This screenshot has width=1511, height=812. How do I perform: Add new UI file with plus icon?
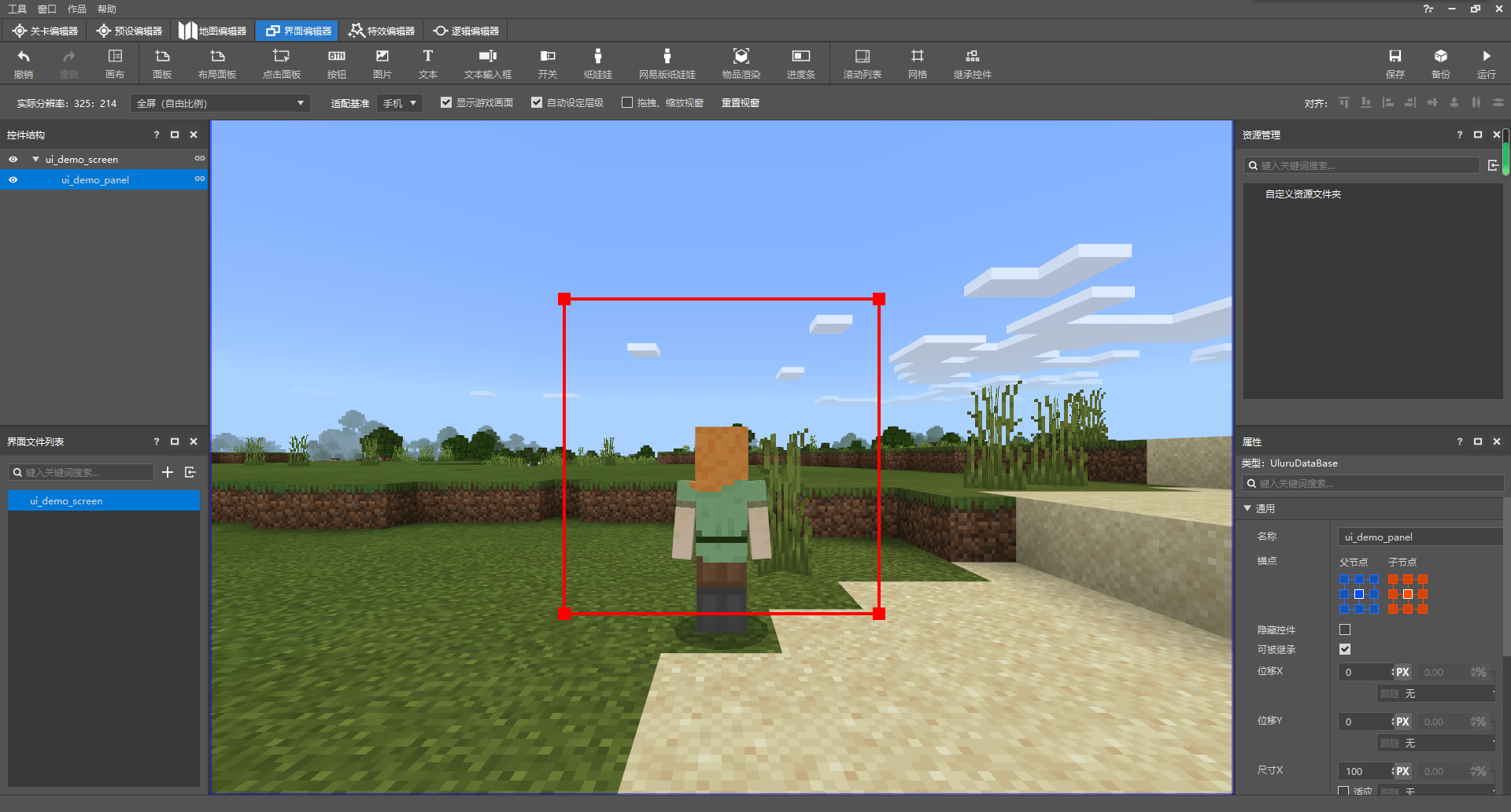(168, 472)
